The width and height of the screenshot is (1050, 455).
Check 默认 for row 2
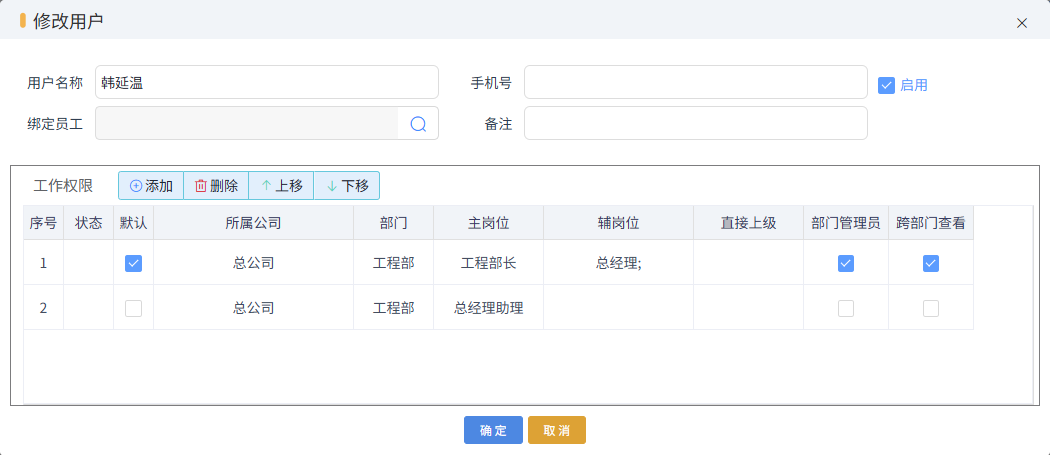pos(133,308)
